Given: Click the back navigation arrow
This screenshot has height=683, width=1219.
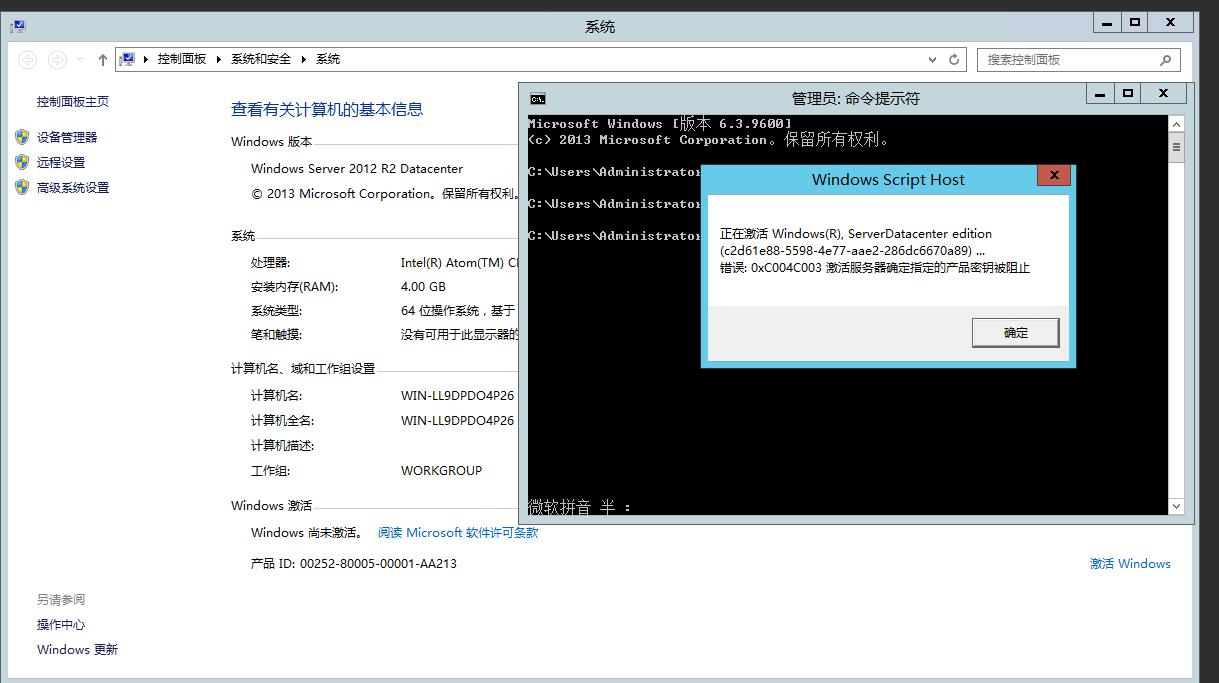Looking at the screenshot, I should coord(28,60).
